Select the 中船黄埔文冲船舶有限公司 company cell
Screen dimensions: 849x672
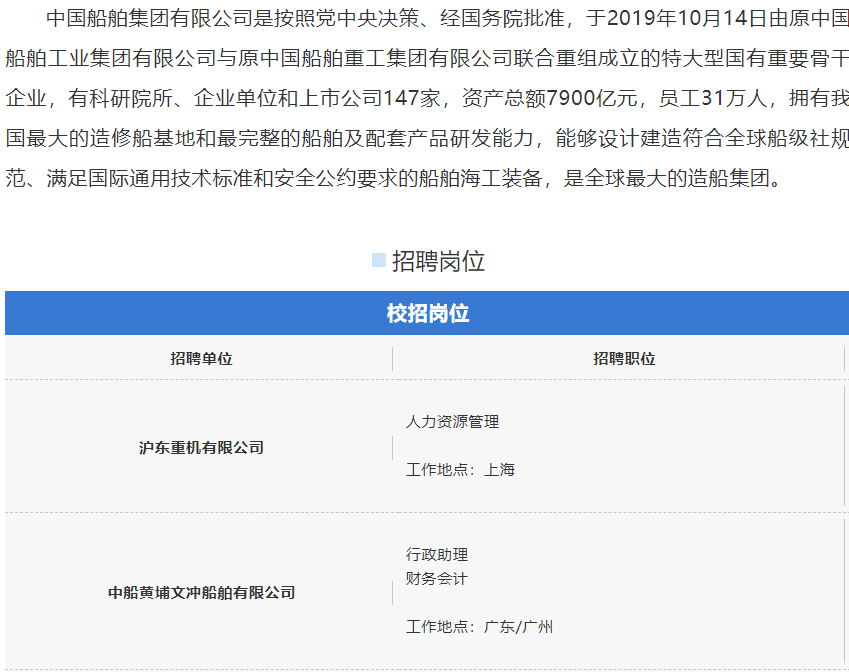coord(201,592)
